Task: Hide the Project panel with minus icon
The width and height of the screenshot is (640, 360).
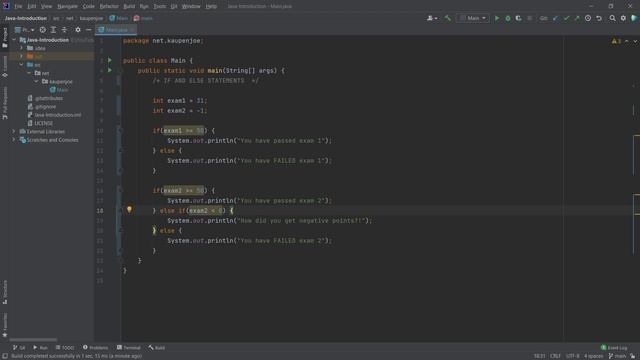Action: 88,30
